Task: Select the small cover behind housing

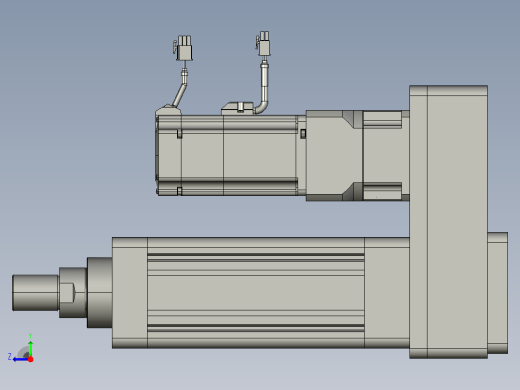Action: coord(498,293)
